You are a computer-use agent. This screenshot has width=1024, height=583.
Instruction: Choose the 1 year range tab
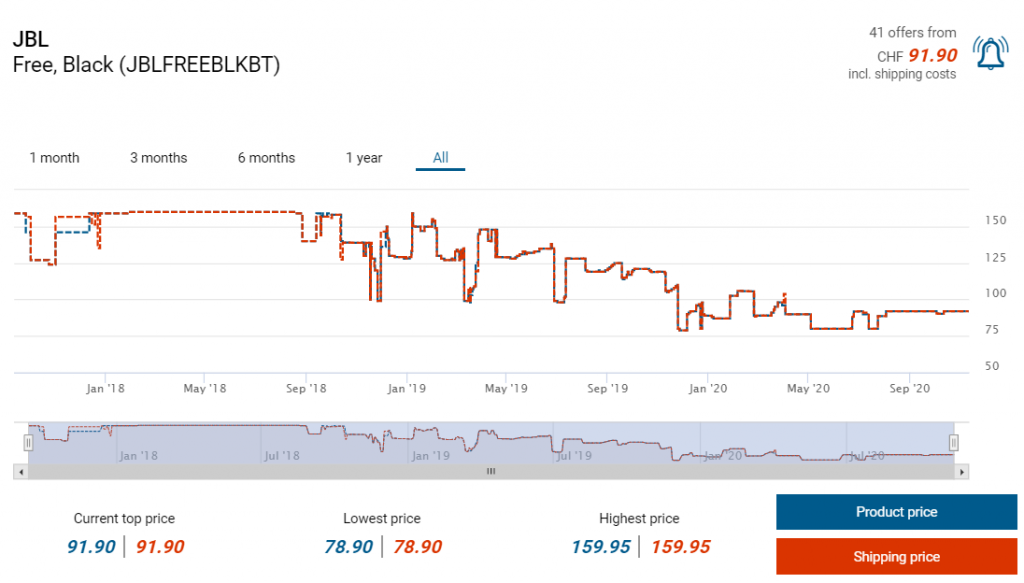click(364, 158)
